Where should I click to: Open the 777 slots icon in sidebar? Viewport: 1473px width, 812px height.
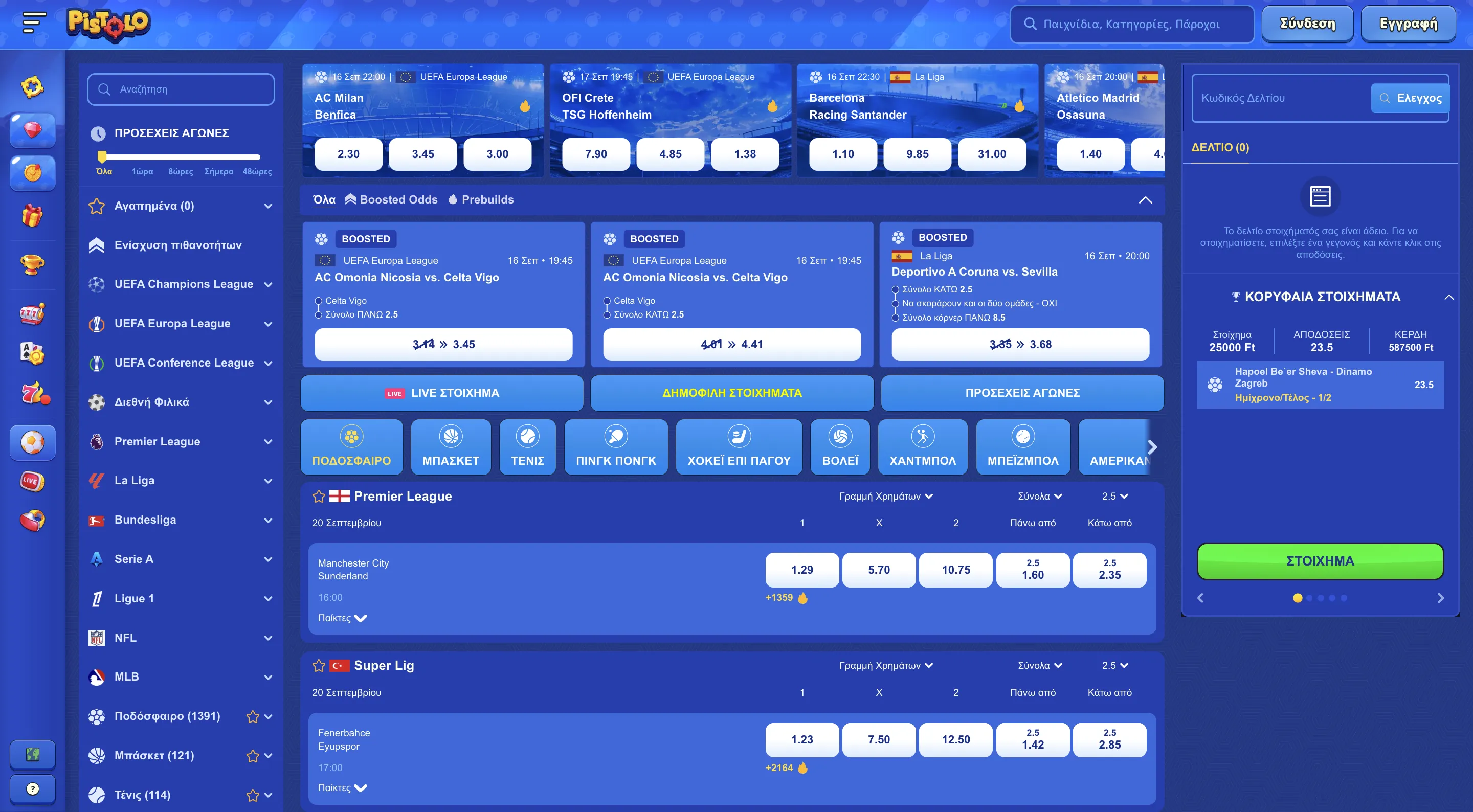(32, 313)
